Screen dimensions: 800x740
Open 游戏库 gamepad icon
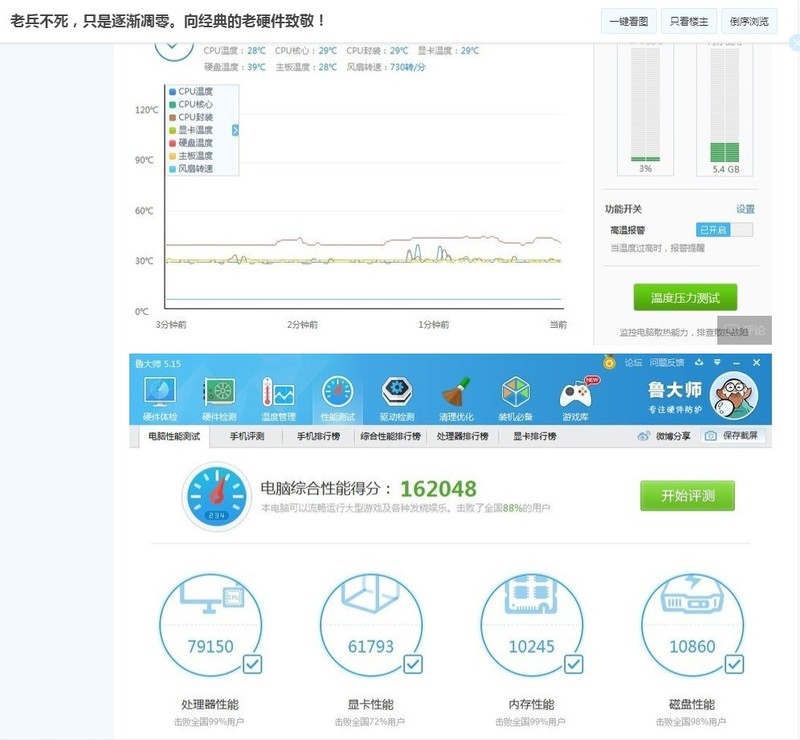(x=577, y=393)
